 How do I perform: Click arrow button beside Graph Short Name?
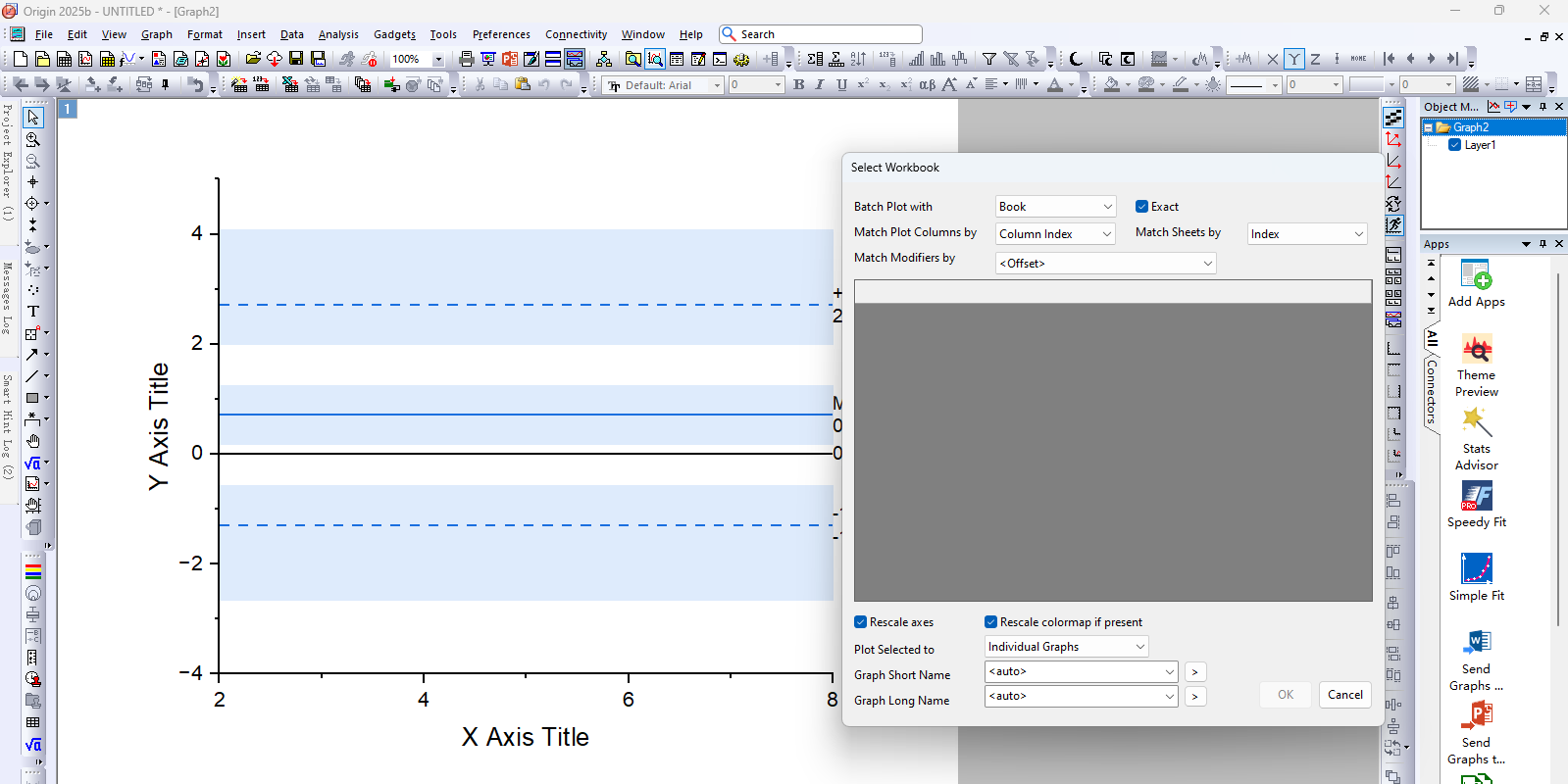tap(1194, 672)
